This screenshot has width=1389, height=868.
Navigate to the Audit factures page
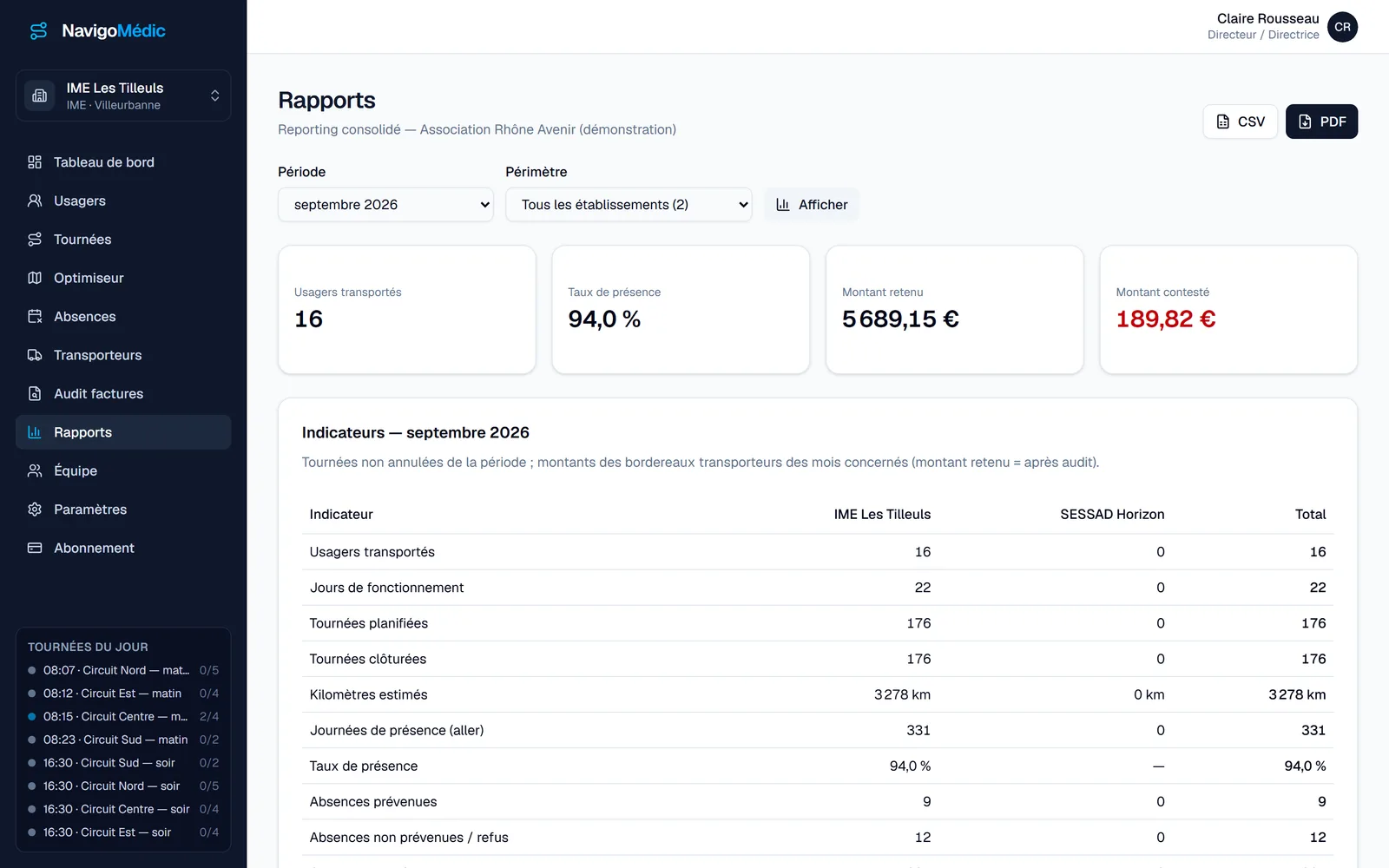click(123, 394)
